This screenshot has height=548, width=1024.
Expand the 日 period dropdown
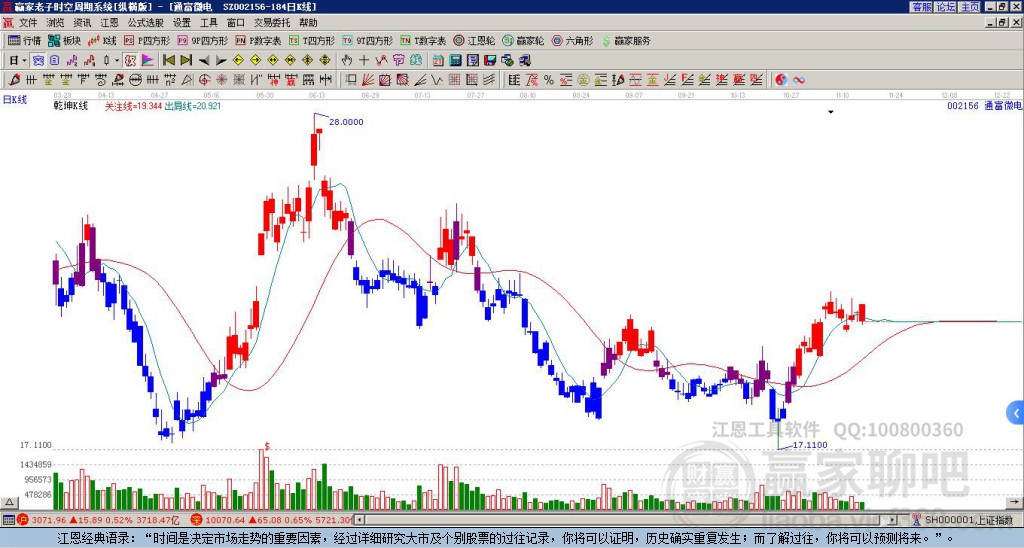pos(24,61)
